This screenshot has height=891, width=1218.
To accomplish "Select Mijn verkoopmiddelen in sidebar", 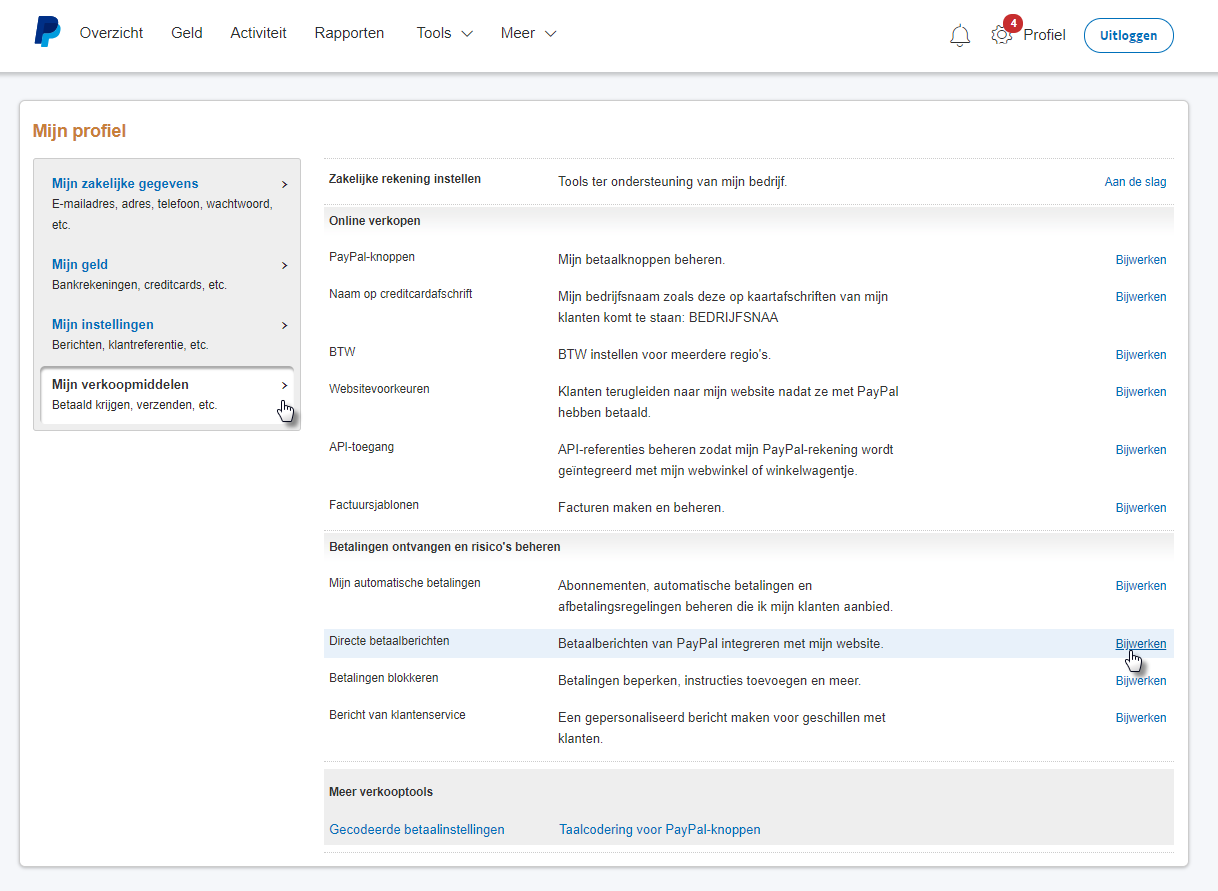I will tap(120, 385).
